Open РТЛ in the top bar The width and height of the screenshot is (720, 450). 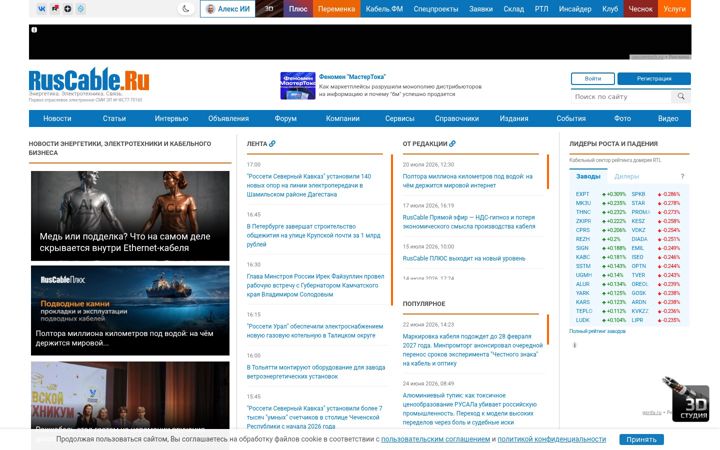[541, 9]
